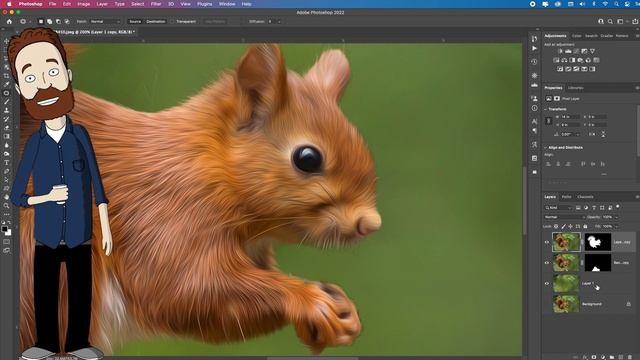Collapse the Align and Distribute section
640x360 pixels.
546,147
